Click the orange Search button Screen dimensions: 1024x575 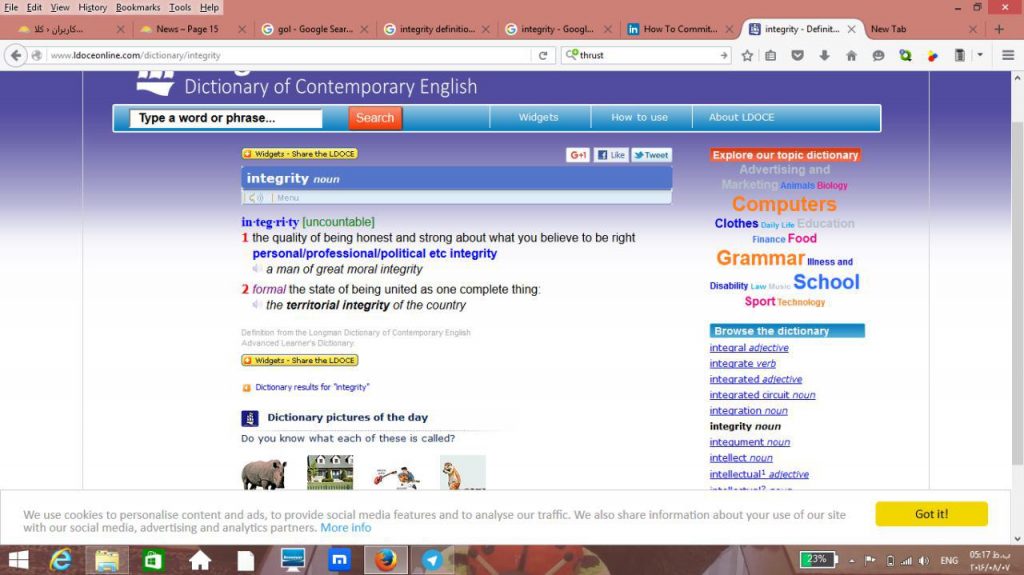click(375, 118)
